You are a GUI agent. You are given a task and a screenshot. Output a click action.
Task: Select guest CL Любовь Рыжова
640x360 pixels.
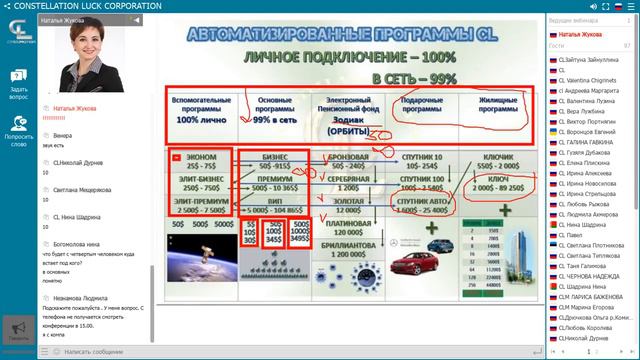(x=584, y=204)
